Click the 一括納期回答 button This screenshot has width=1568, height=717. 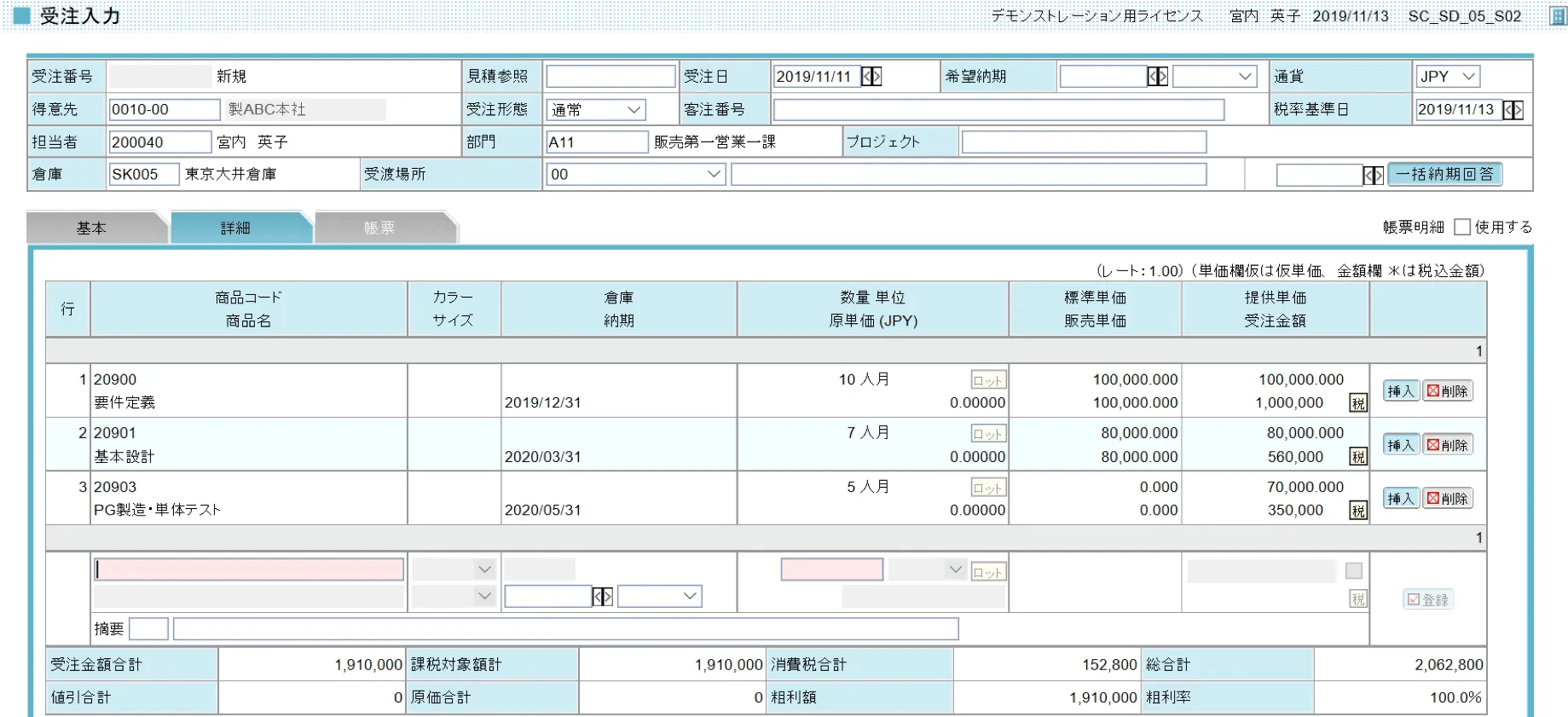tap(1444, 175)
